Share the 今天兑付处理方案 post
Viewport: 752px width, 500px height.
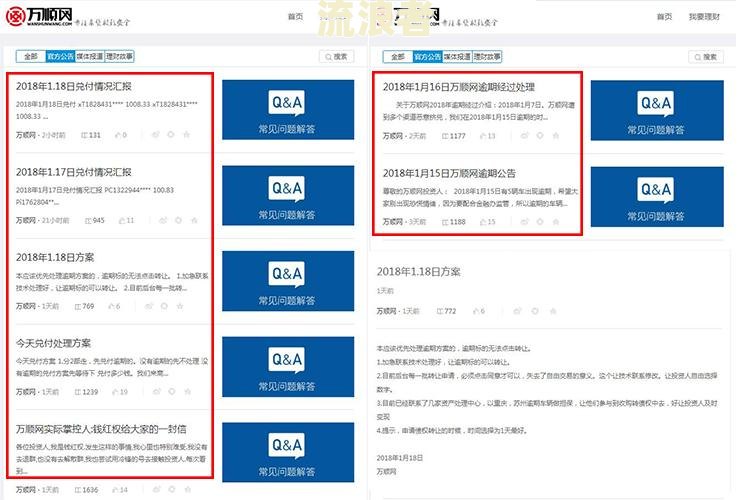click(156, 392)
